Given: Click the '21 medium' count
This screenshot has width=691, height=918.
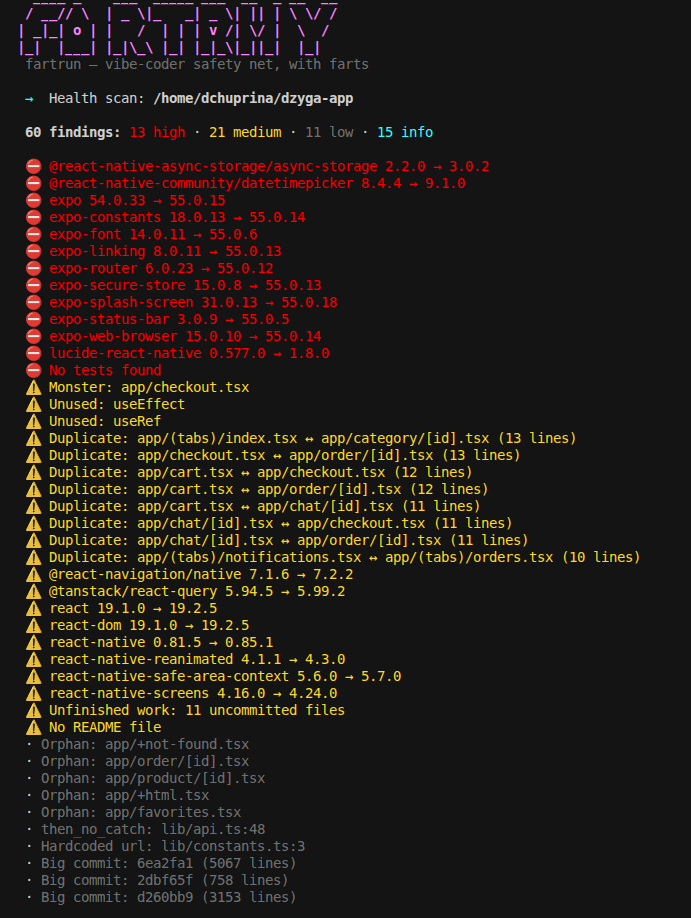Looking at the screenshot, I should pos(245,132).
